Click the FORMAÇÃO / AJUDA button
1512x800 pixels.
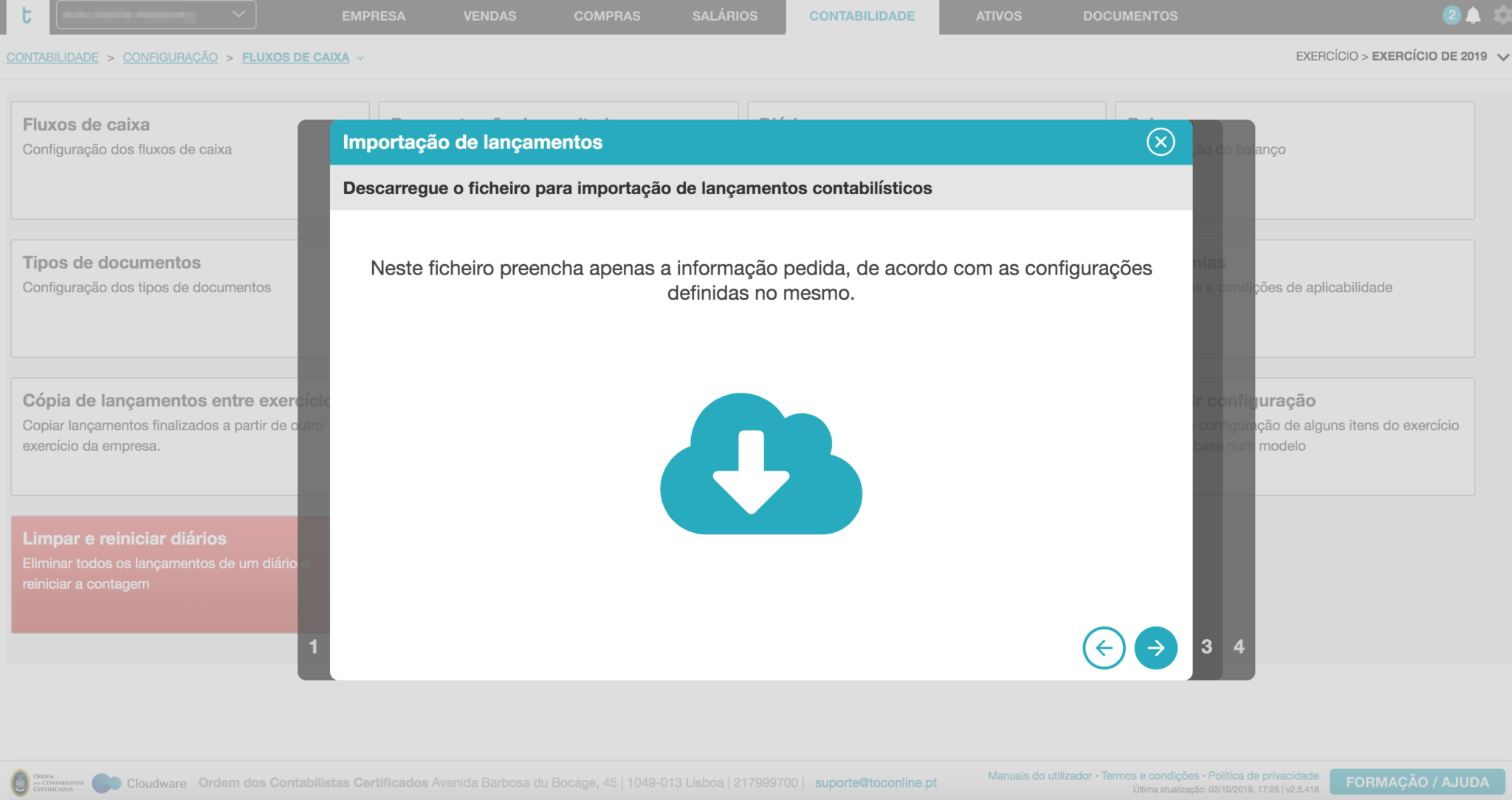pyautogui.click(x=1418, y=782)
